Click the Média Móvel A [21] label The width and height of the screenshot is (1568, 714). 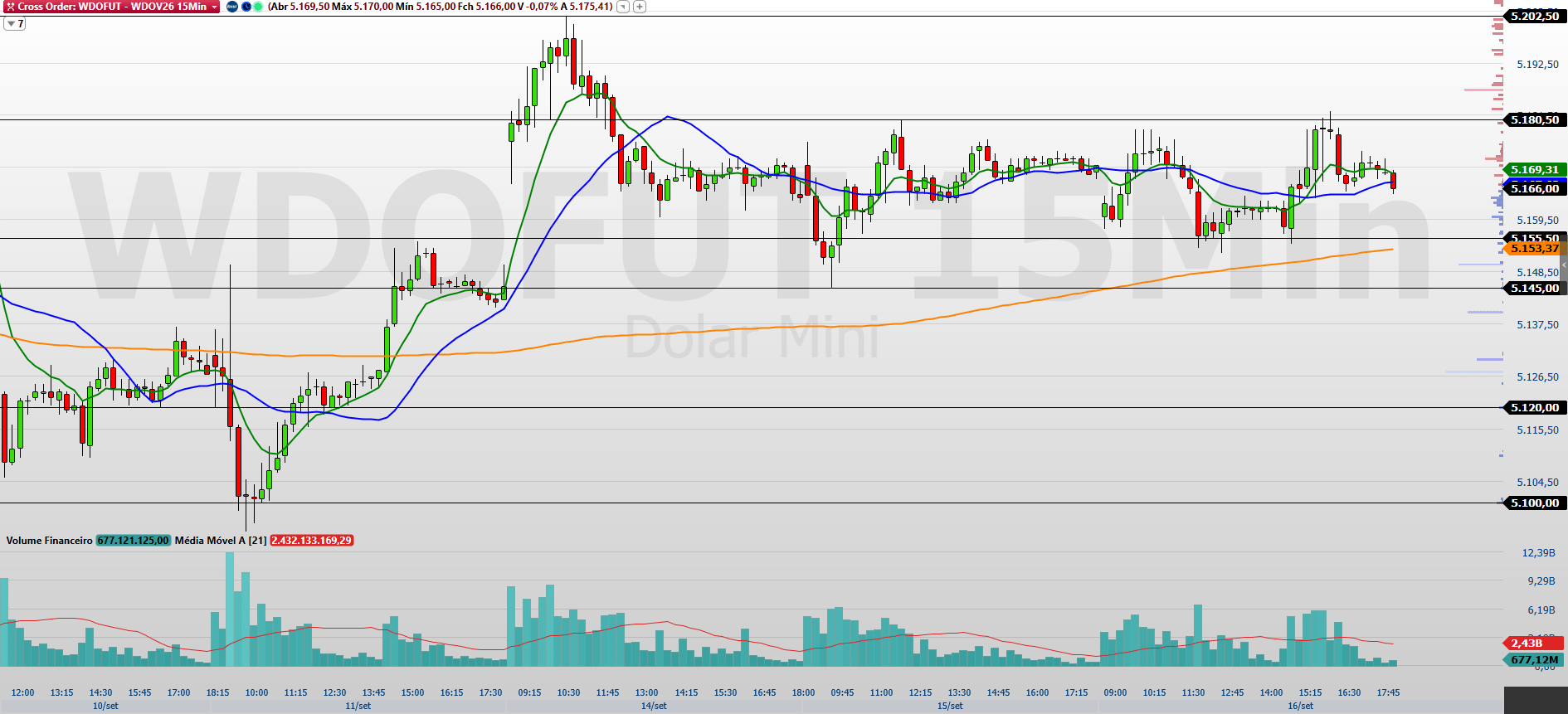tap(221, 541)
